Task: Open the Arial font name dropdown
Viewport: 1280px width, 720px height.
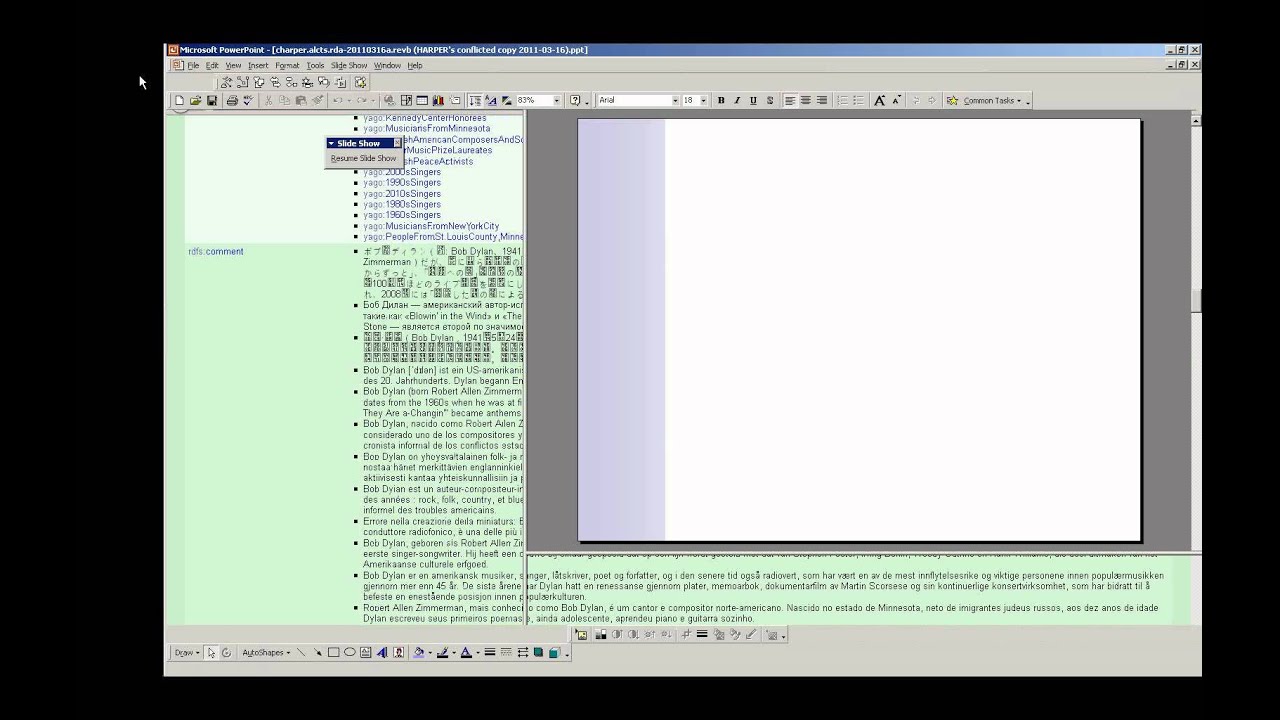Action: [x=673, y=100]
